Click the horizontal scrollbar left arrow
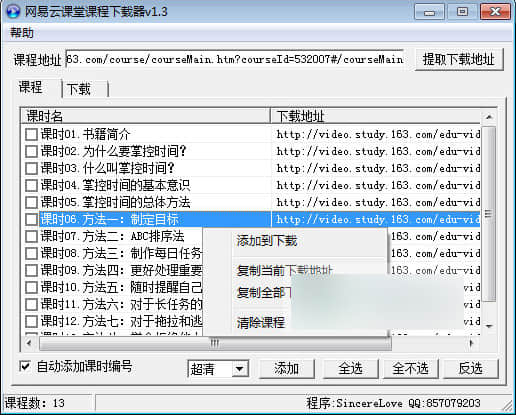 click(x=29, y=343)
